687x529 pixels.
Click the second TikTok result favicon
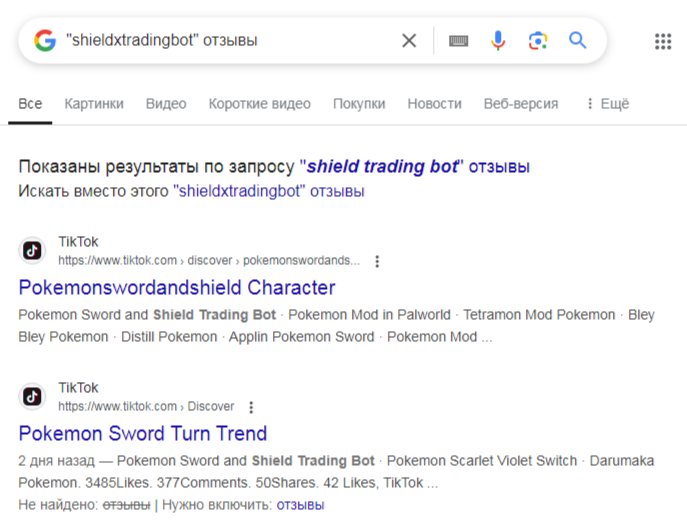[x=33, y=397]
